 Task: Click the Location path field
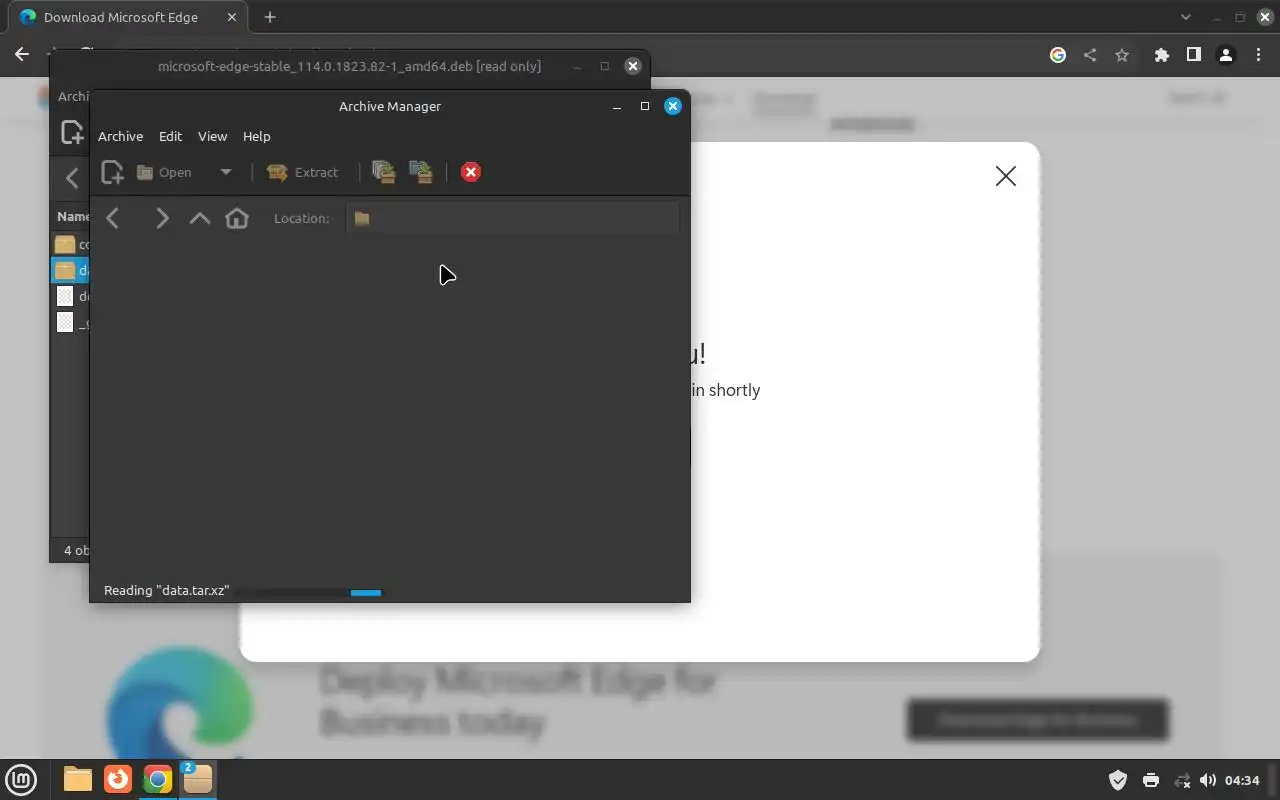512,218
